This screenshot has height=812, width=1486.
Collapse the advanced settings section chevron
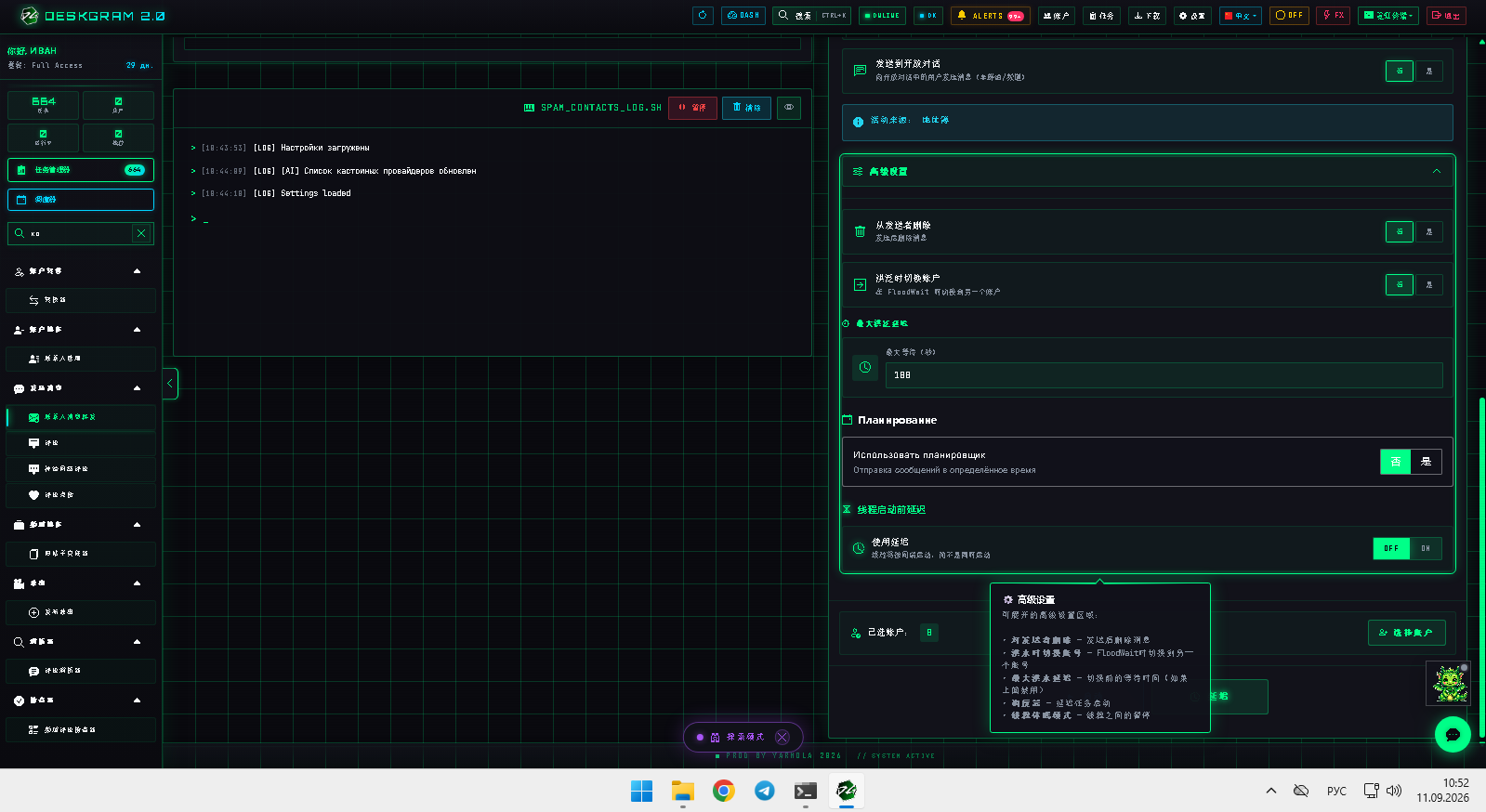(x=1437, y=171)
